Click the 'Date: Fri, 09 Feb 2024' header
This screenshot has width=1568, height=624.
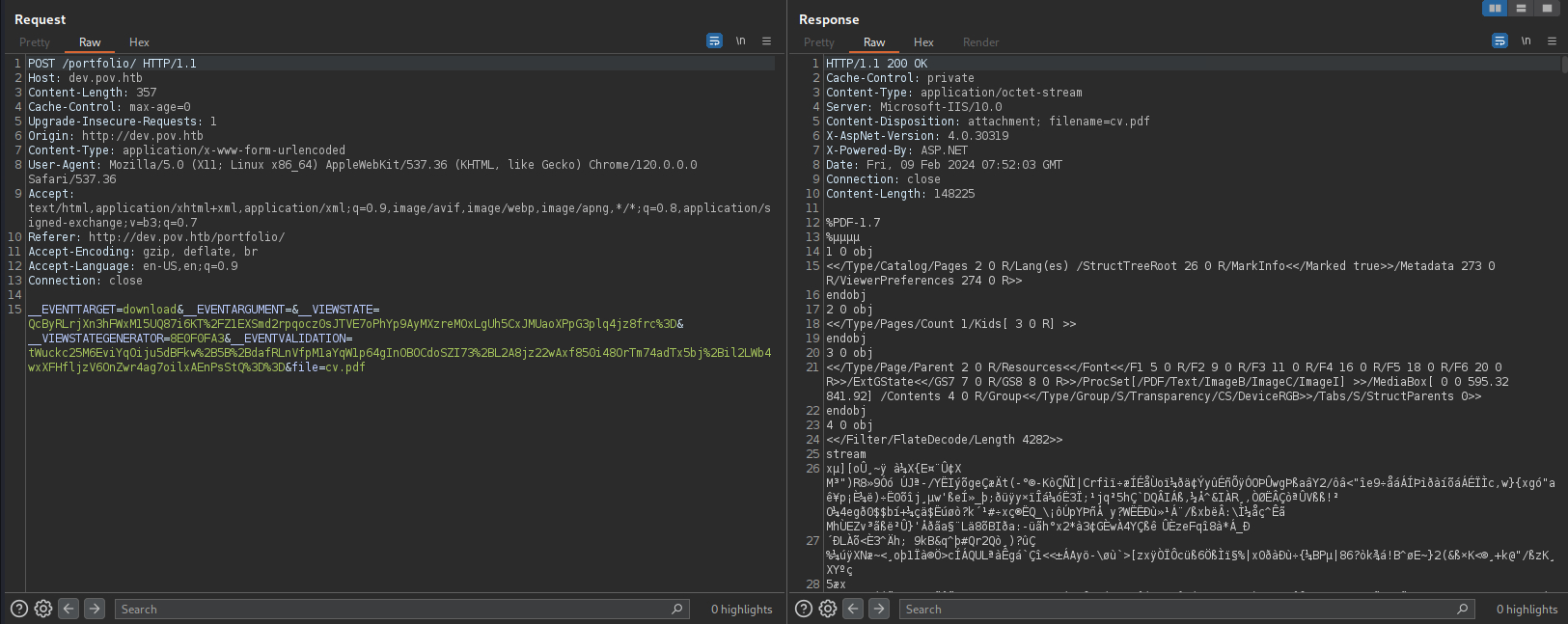[944, 165]
